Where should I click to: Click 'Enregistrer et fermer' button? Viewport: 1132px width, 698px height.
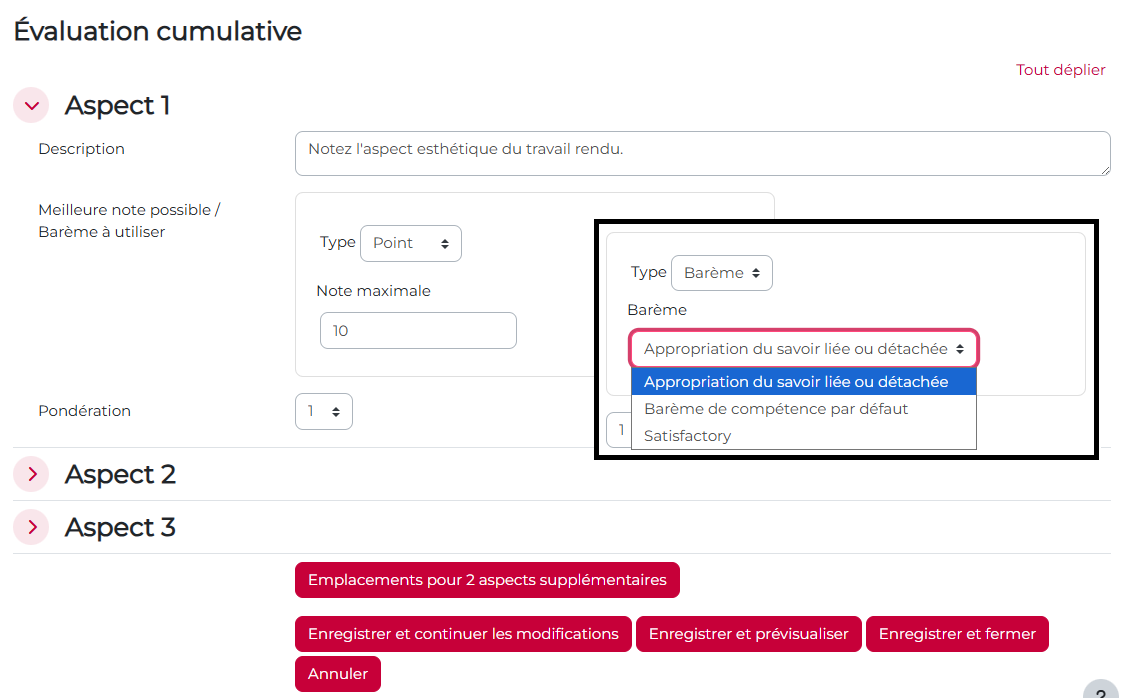(x=957, y=634)
